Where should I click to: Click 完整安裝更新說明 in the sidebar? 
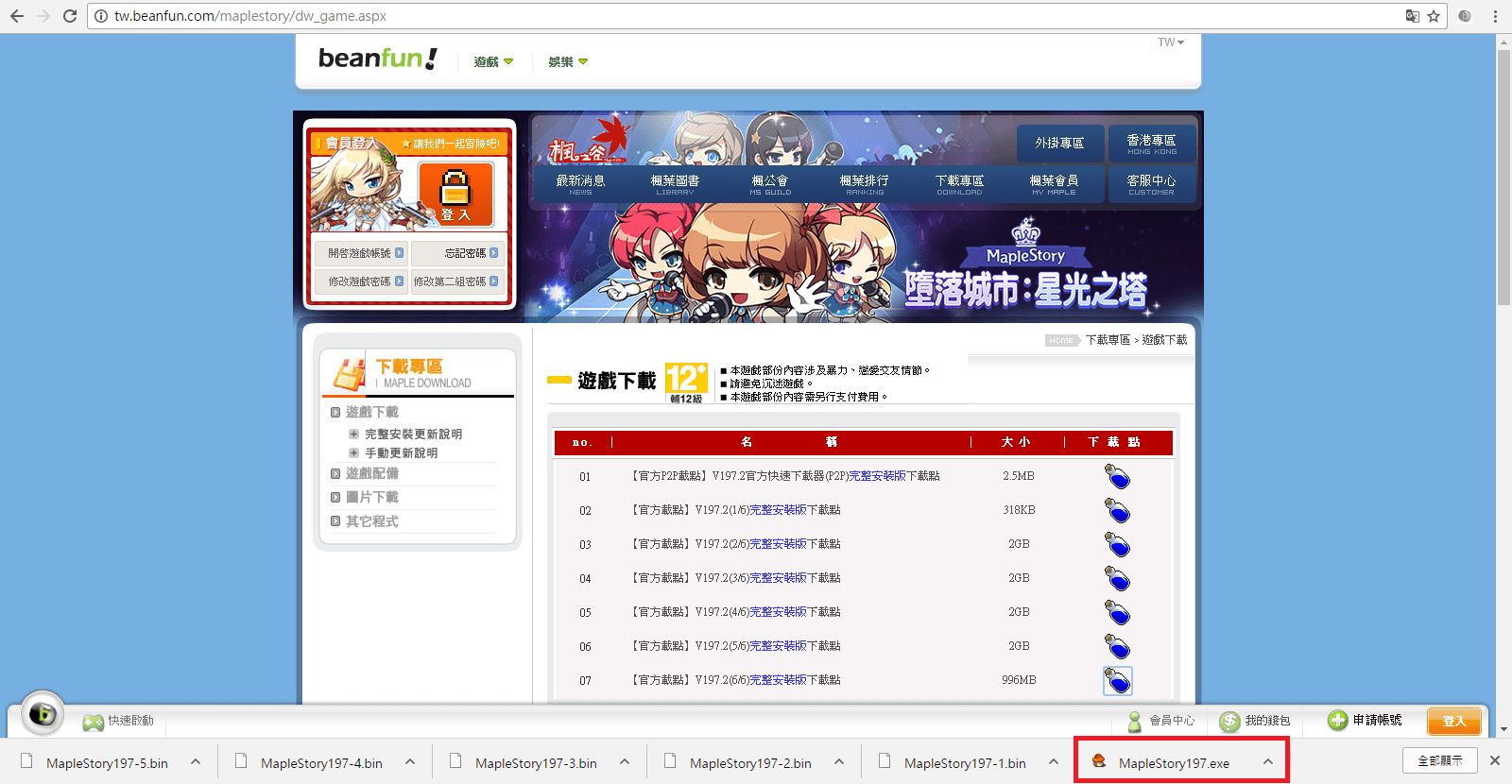pyautogui.click(x=413, y=435)
